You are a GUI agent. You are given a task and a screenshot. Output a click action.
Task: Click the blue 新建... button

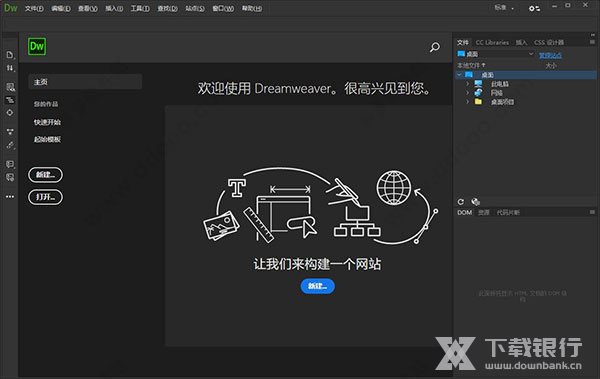coord(318,286)
